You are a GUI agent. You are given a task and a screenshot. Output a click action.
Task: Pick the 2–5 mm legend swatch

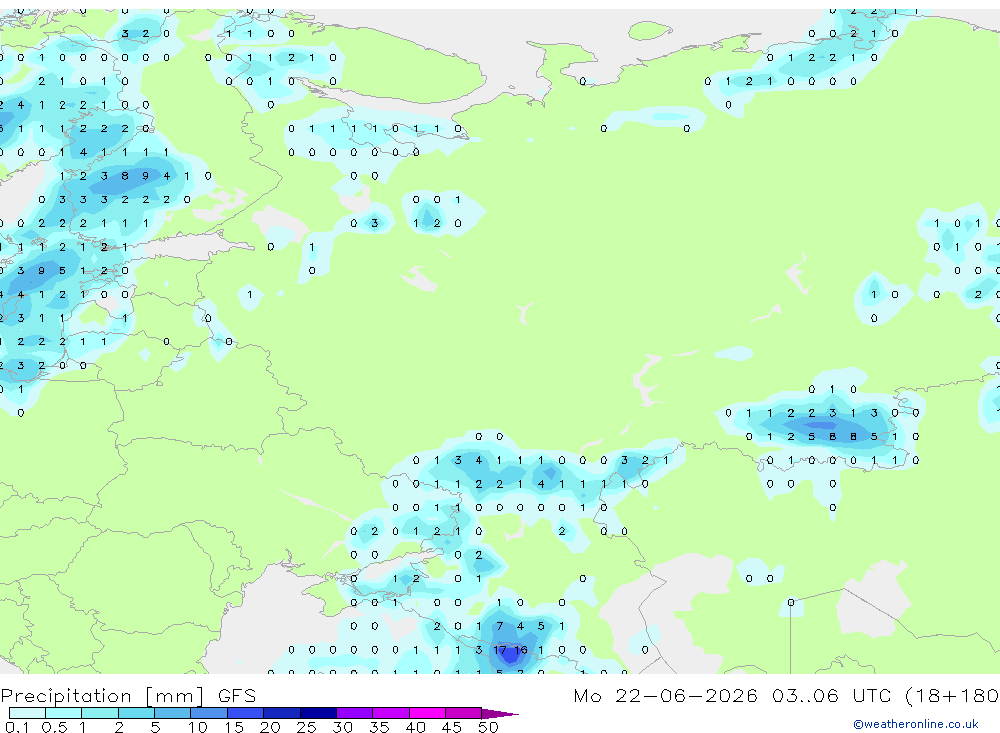click(136, 713)
